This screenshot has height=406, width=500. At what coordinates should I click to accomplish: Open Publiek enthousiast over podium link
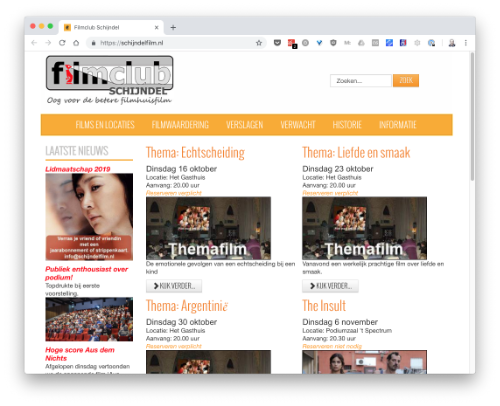tap(86, 273)
